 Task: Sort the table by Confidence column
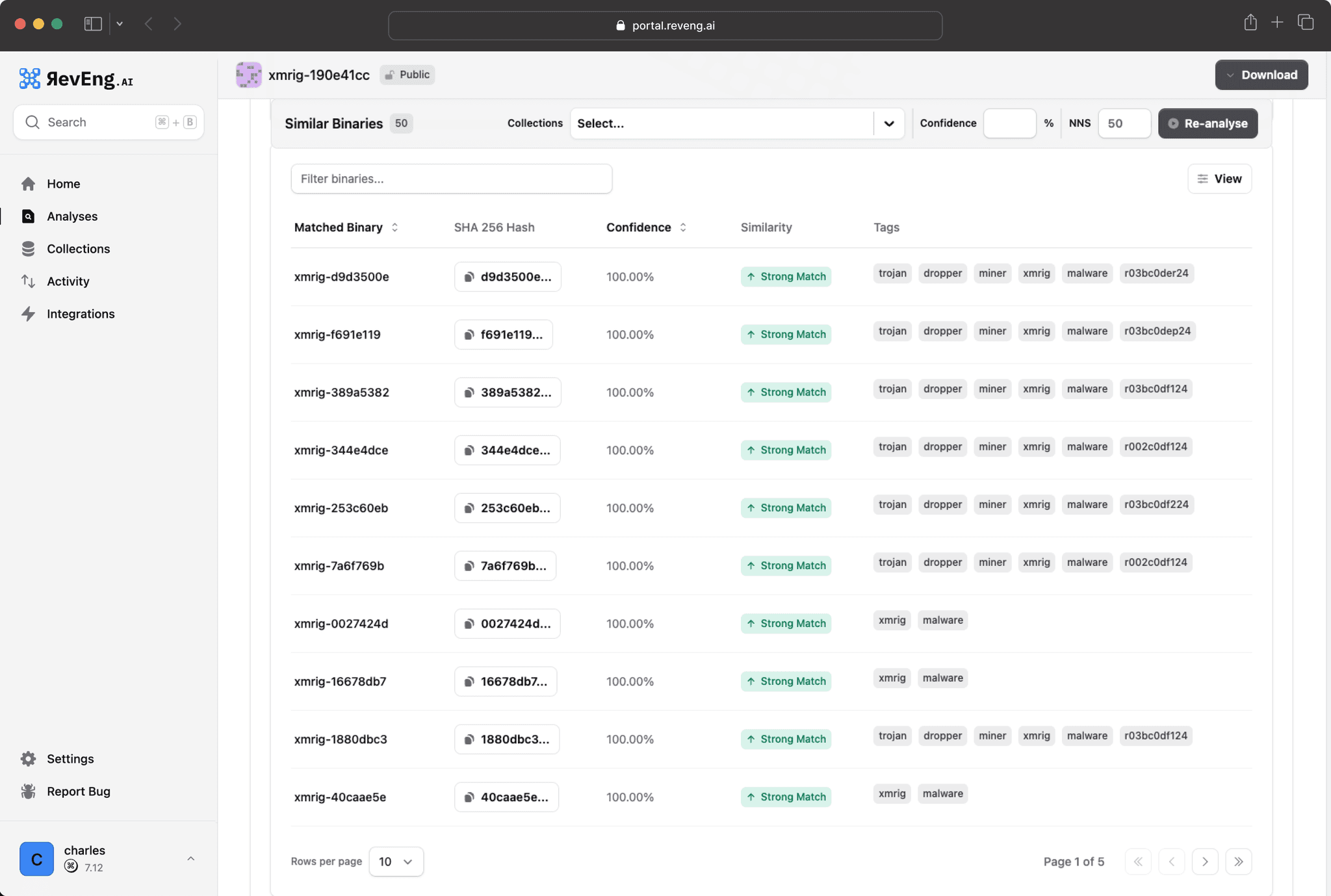(683, 227)
